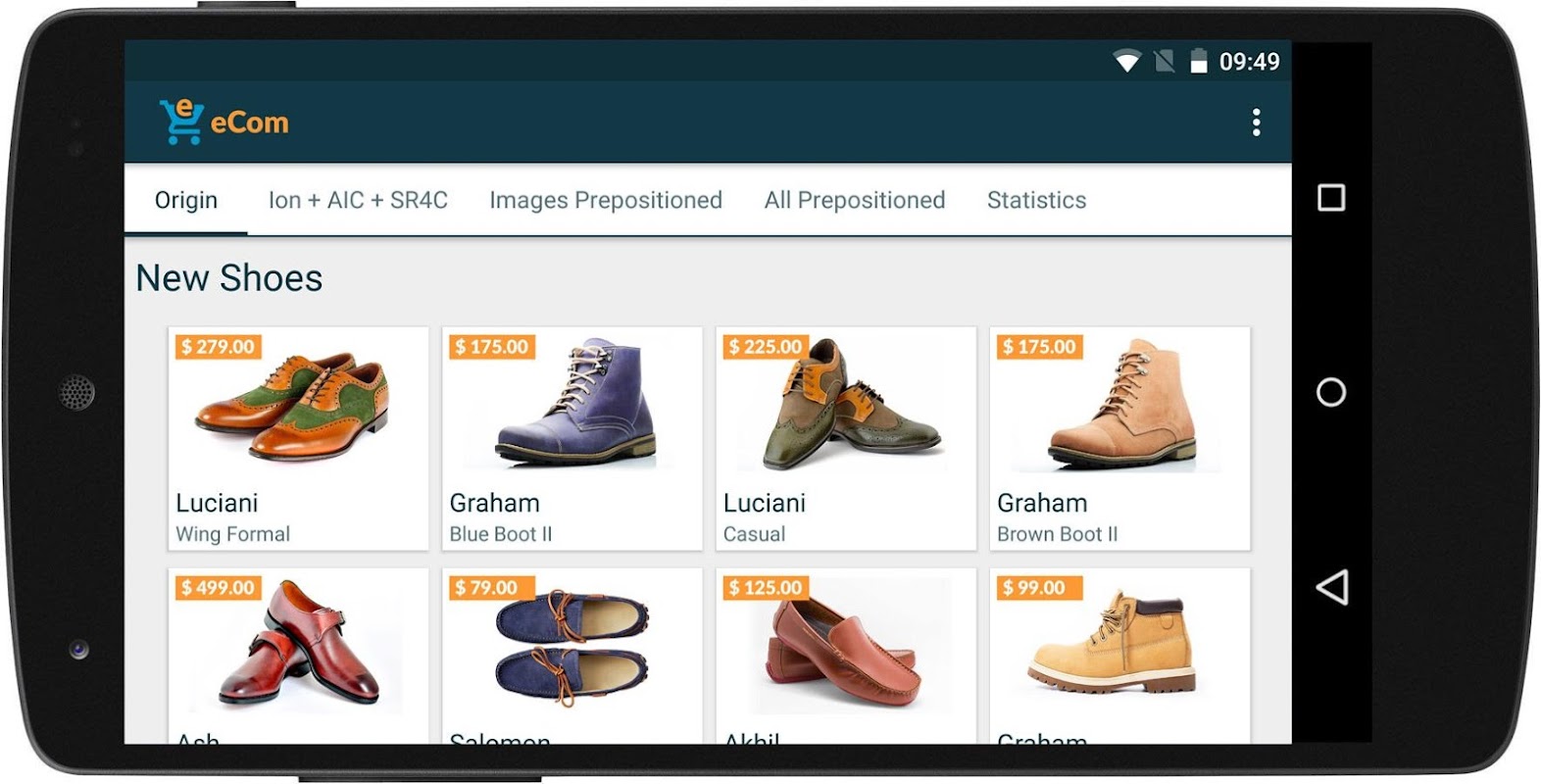Tap the Blue Boot II subtitle text
This screenshot has height=784, width=1541.
coord(501,534)
